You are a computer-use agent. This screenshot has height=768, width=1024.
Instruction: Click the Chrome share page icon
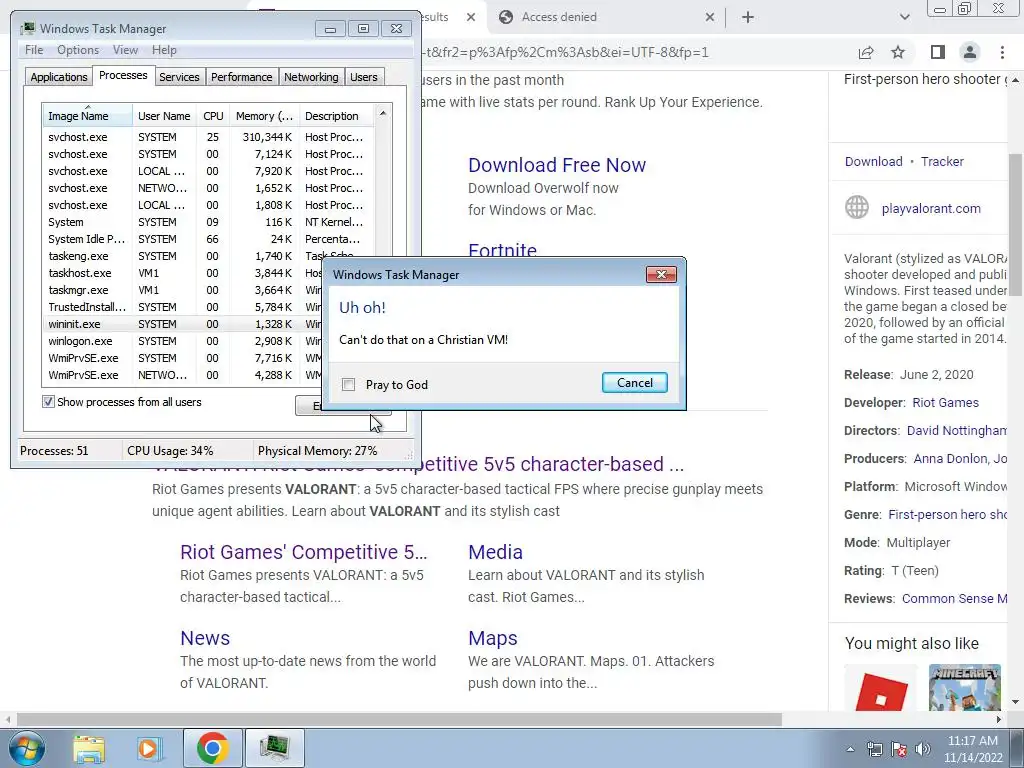tap(866, 52)
